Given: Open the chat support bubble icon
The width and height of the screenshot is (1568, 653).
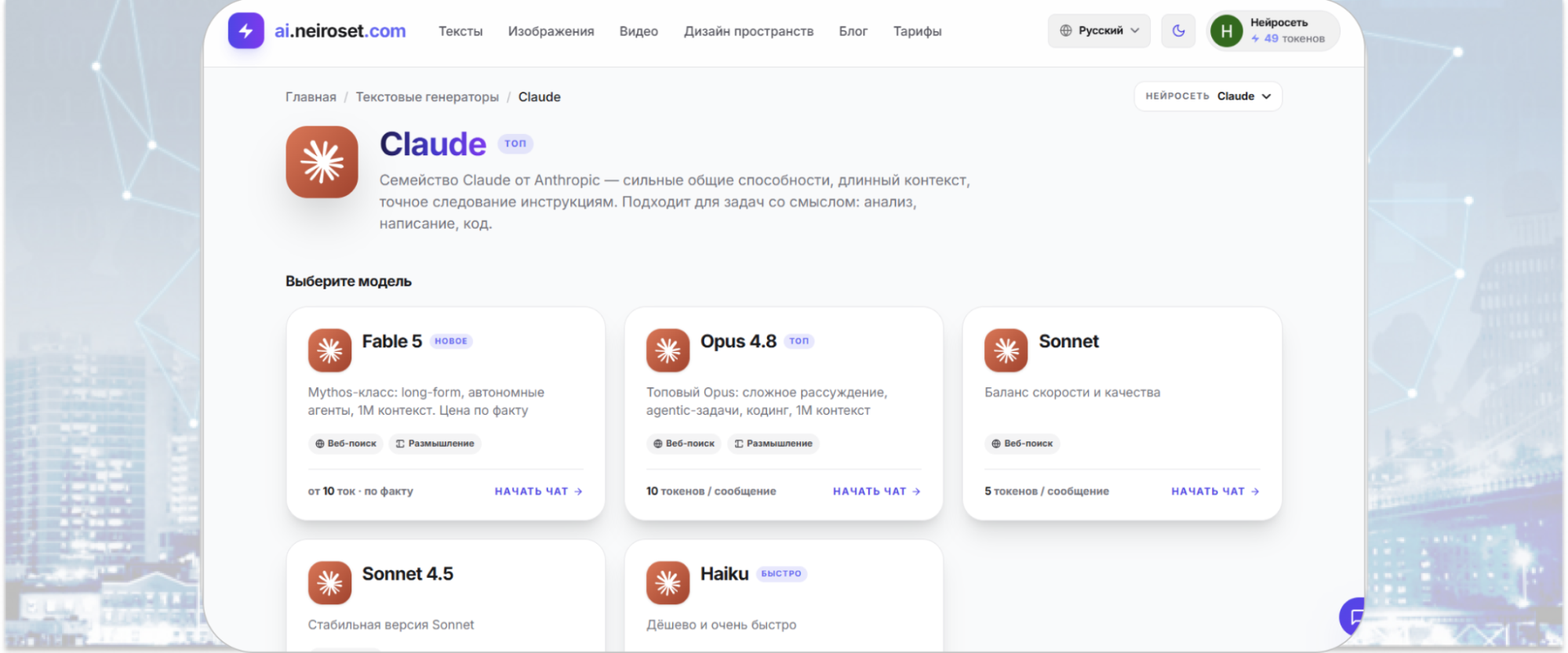Looking at the screenshot, I should [1352, 616].
